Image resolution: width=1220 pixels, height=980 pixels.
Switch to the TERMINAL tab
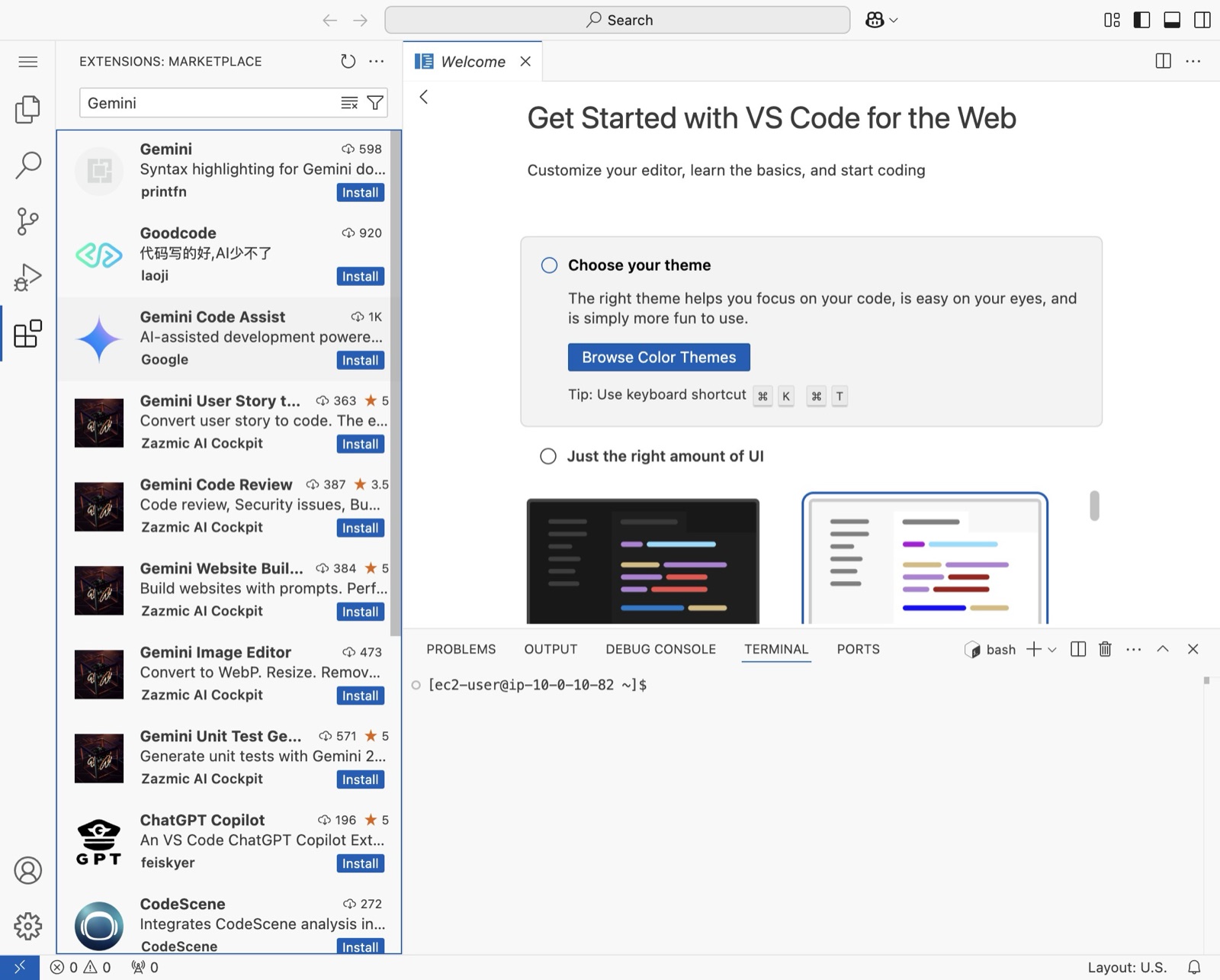click(x=776, y=649)
